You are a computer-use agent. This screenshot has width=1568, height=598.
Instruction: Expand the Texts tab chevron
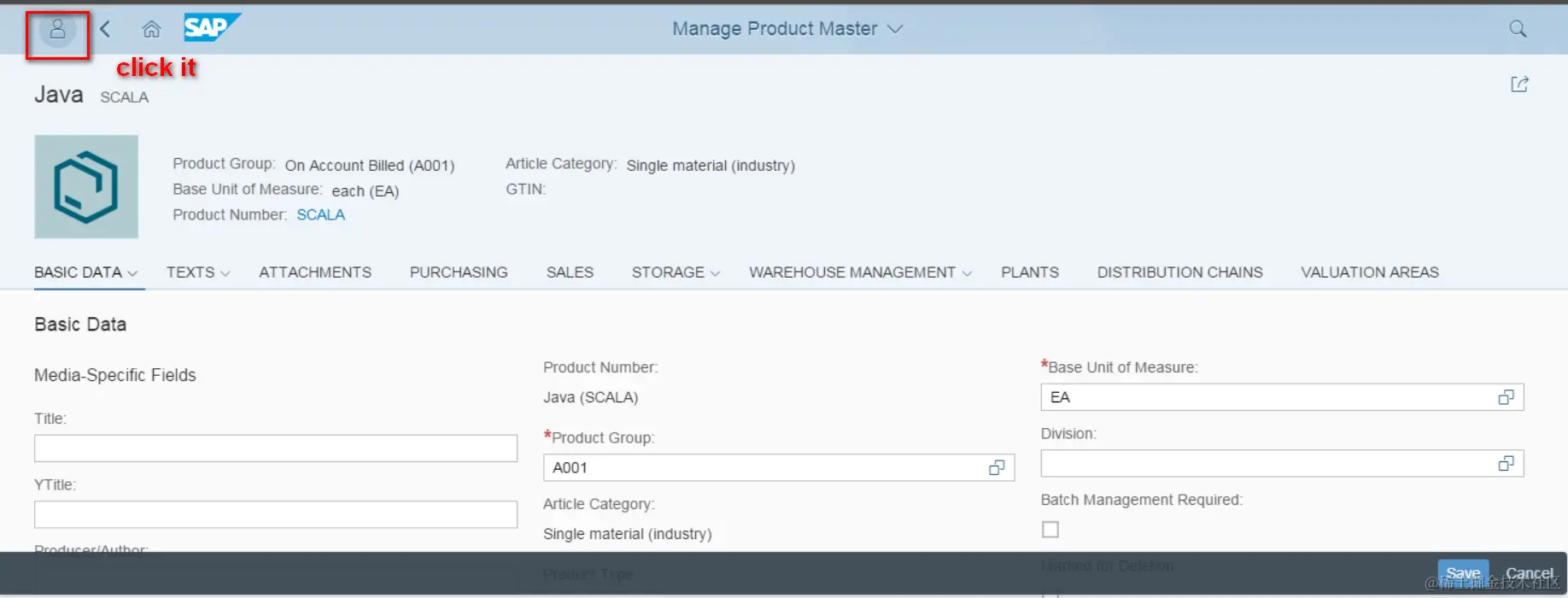click(225, 273)
